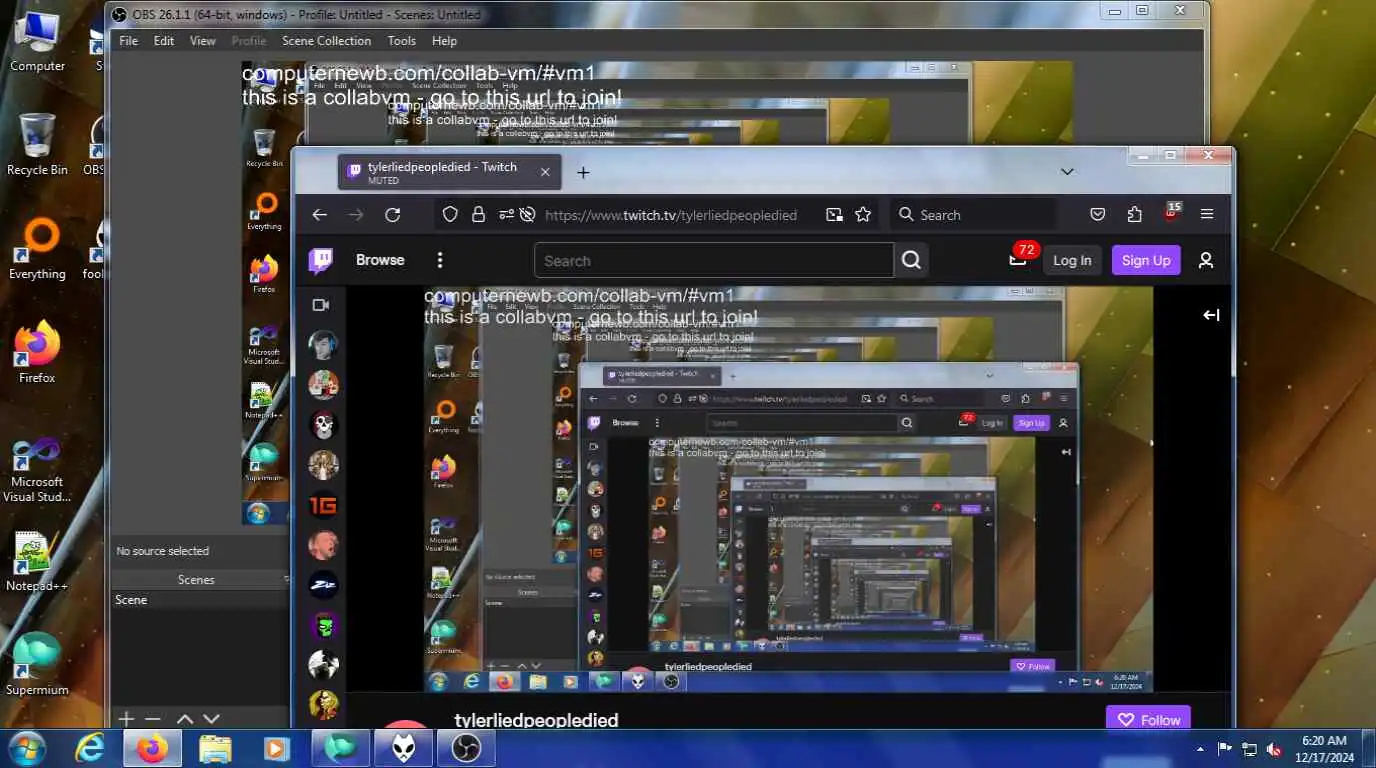This screenshot has height=768, width=1376.
Task: Toggle picture-in-picture icon in address bar
Action: tap(834, 215)
